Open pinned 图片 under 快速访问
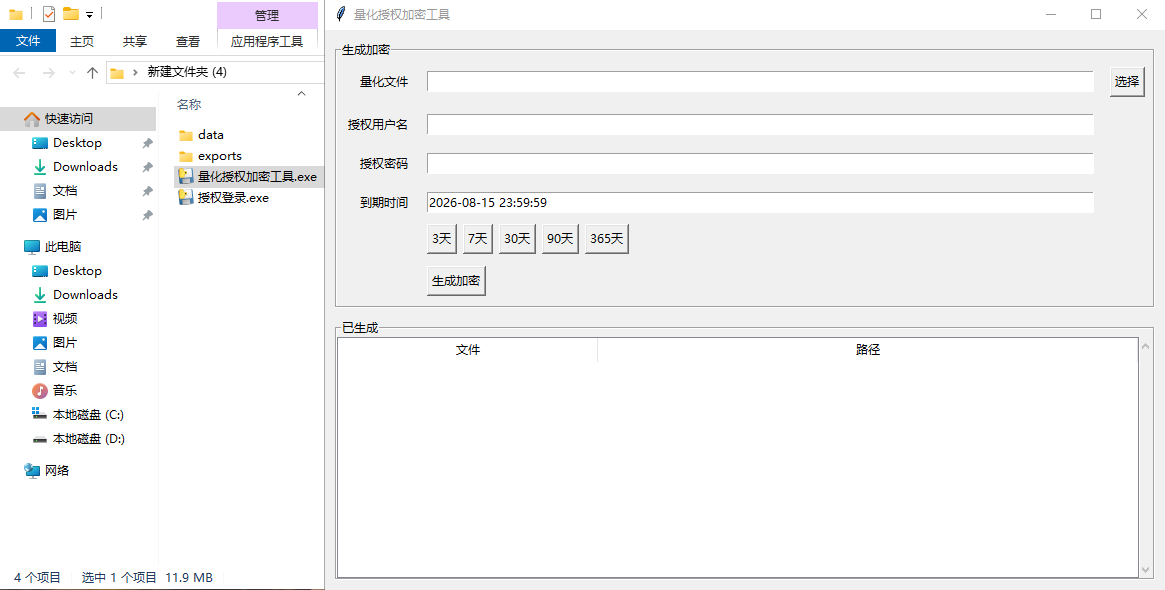This screenshot has width=1165, height=590. (65, 215)
